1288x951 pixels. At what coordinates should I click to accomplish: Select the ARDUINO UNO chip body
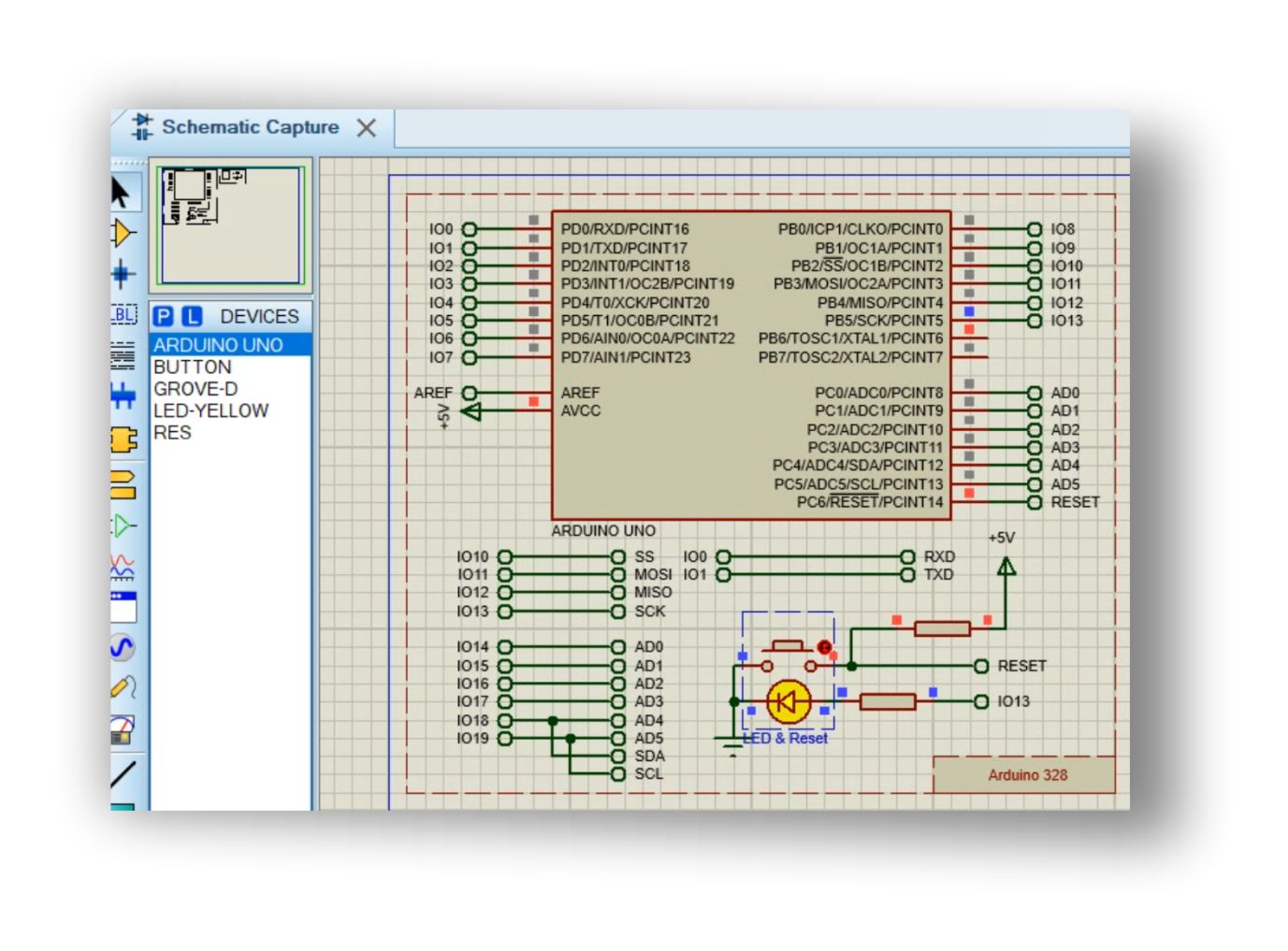(751, 365)
